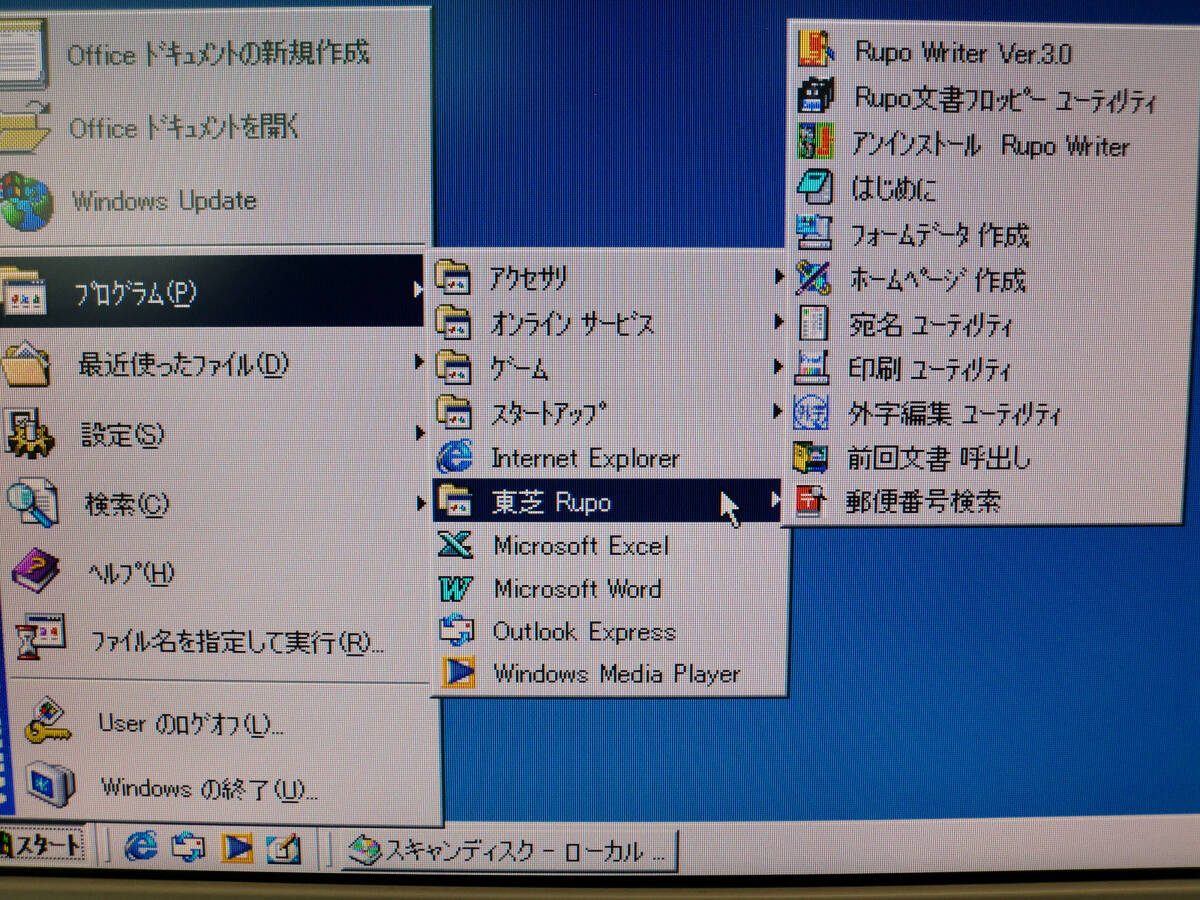Open the はじめに document icon
This screenshot has height=900, width=1200.
814,187
